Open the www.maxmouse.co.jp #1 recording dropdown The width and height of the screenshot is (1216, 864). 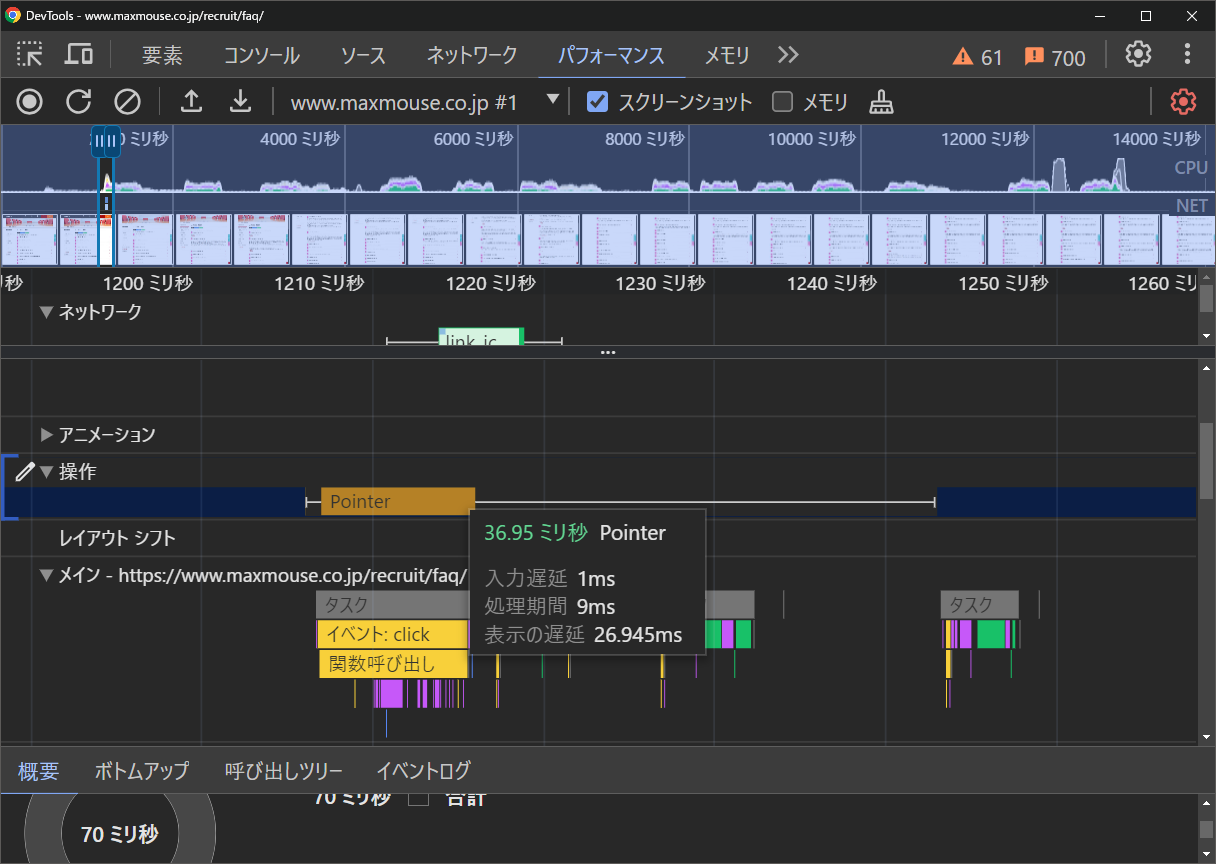tap(424, 101)
